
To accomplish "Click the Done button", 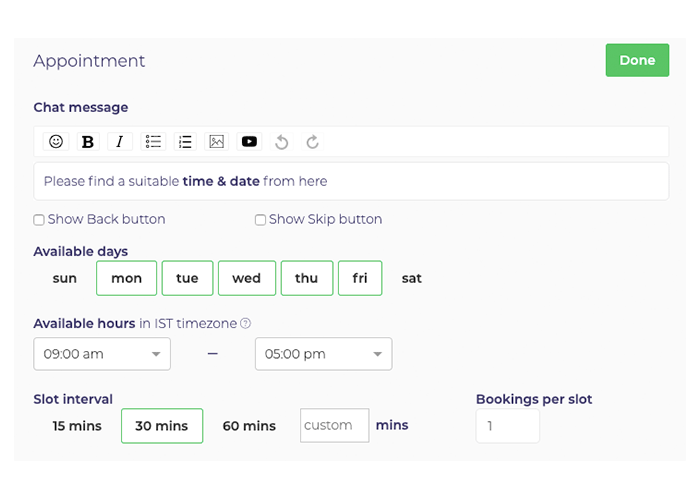I will [637, 60].
